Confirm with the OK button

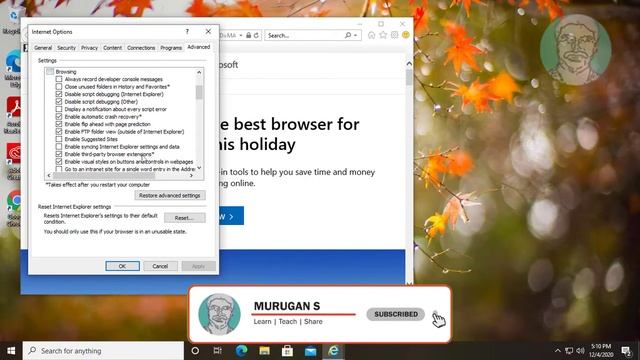122,266
